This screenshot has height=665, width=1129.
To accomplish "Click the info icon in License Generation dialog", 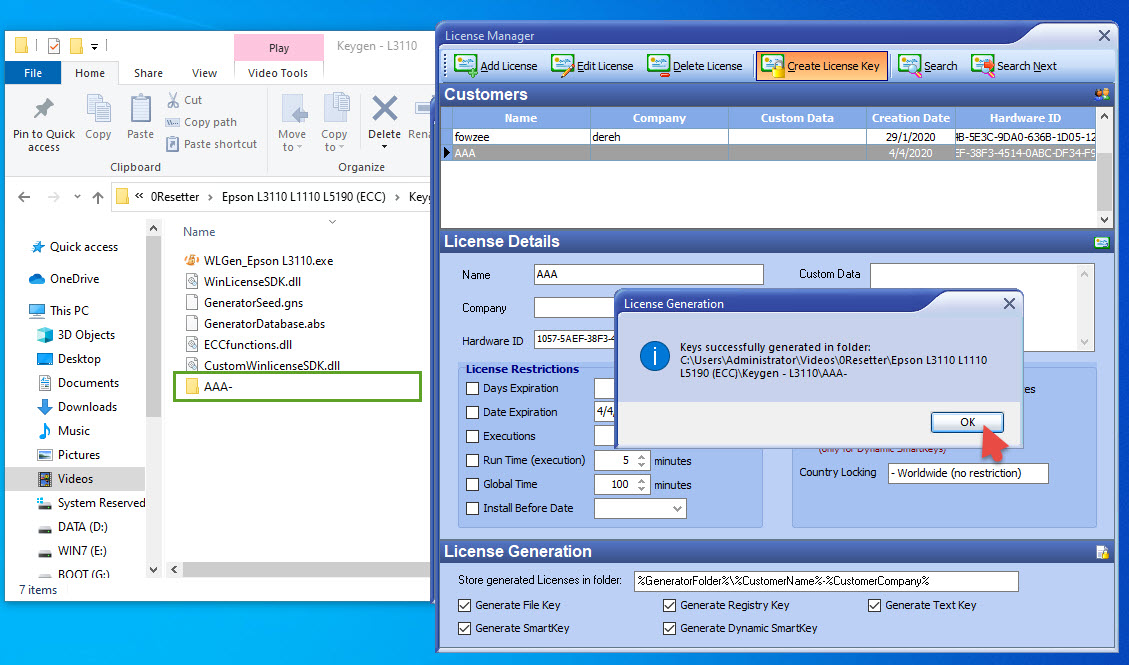I will tap(655, 356).
